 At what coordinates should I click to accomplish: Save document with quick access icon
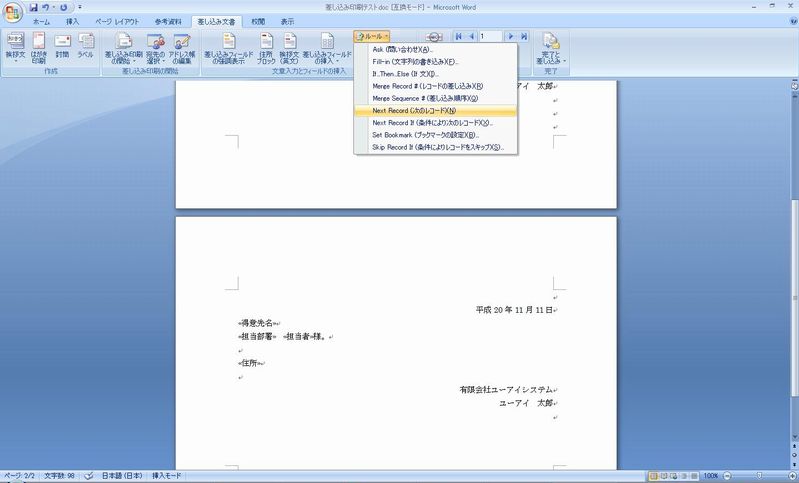pyautogui.click(x=34, y=8)
